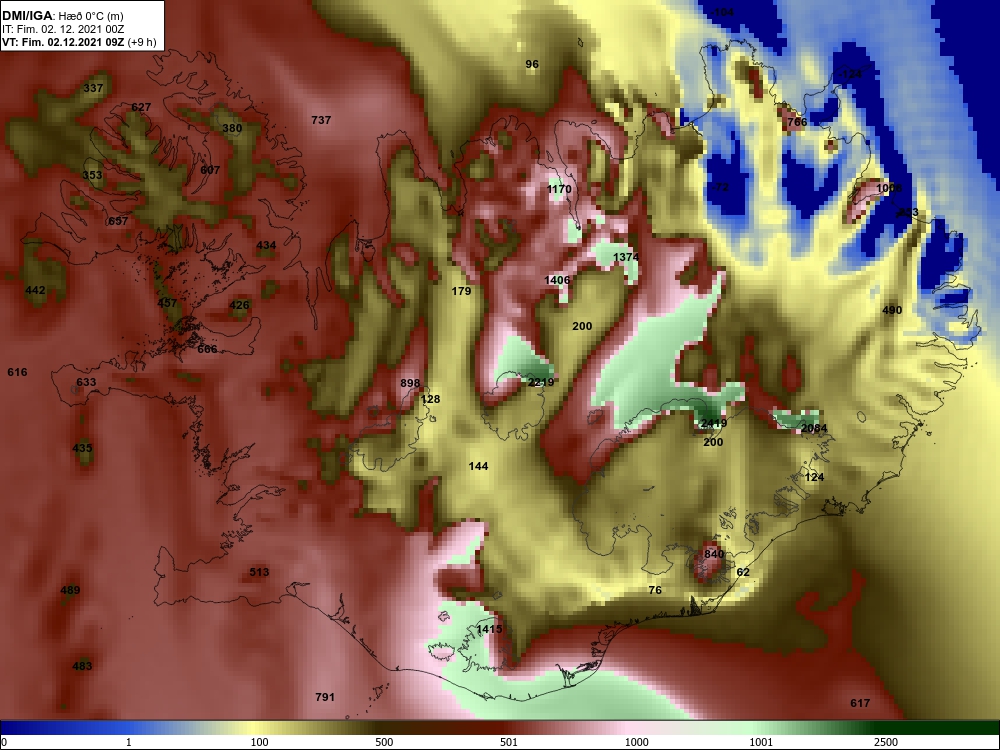
Task: Click the legend label '1'
Action: click(x=129, y=742)
